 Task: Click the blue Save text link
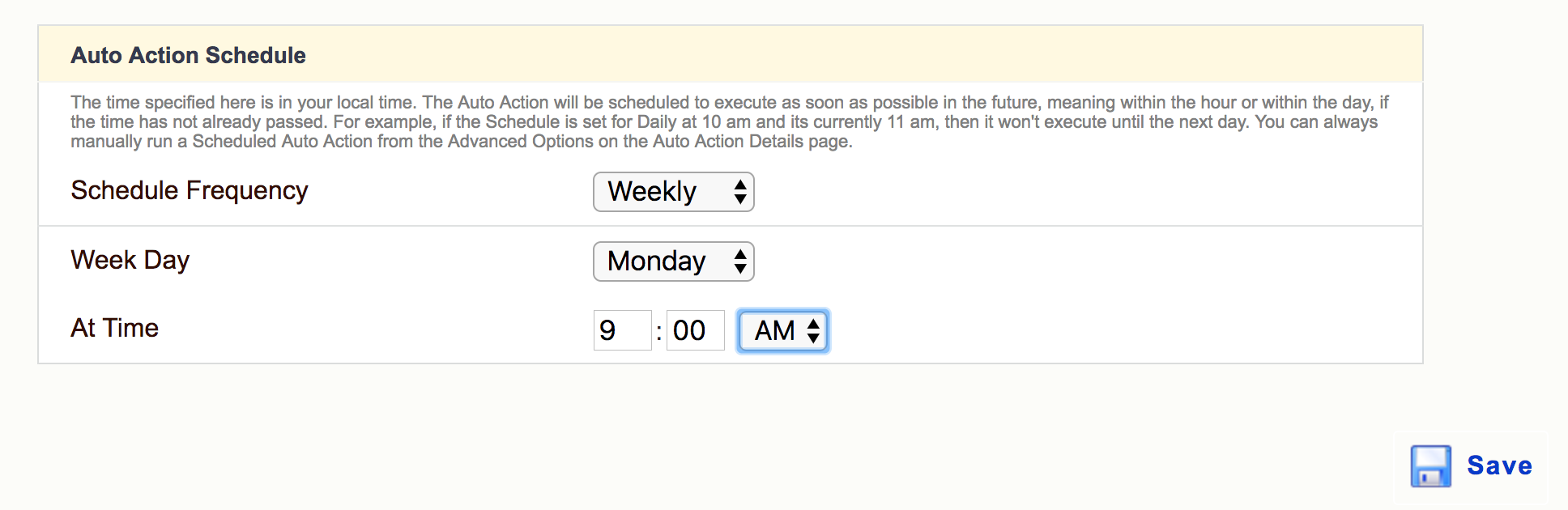coord(1499,466)
